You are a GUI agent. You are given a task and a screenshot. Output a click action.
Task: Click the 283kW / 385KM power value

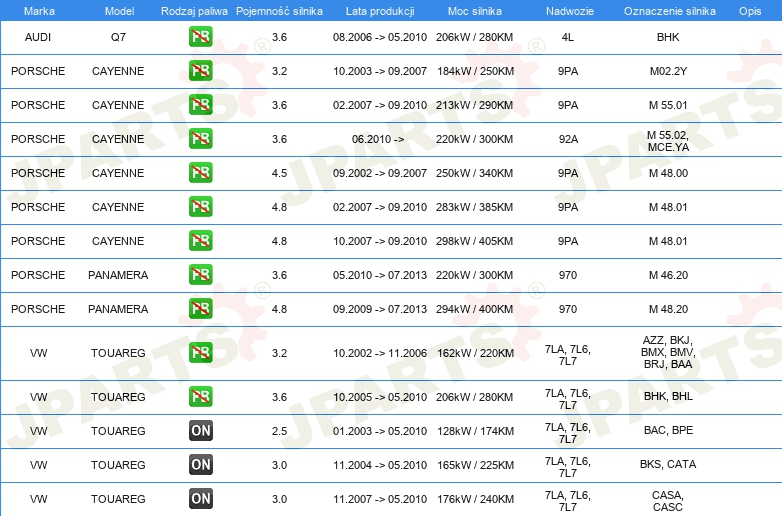(474, 207)
